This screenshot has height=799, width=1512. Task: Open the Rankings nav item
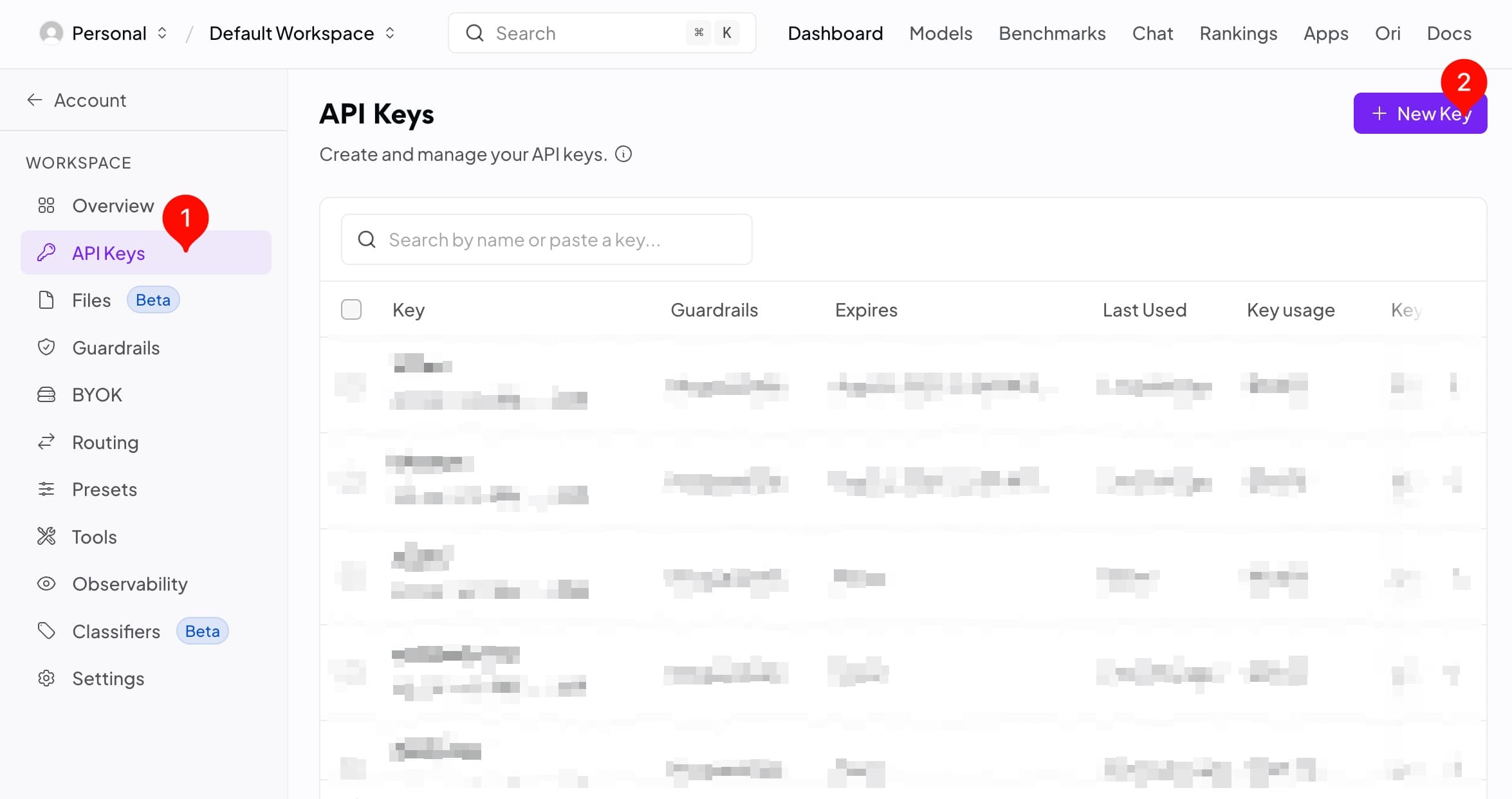(1239, 33)
